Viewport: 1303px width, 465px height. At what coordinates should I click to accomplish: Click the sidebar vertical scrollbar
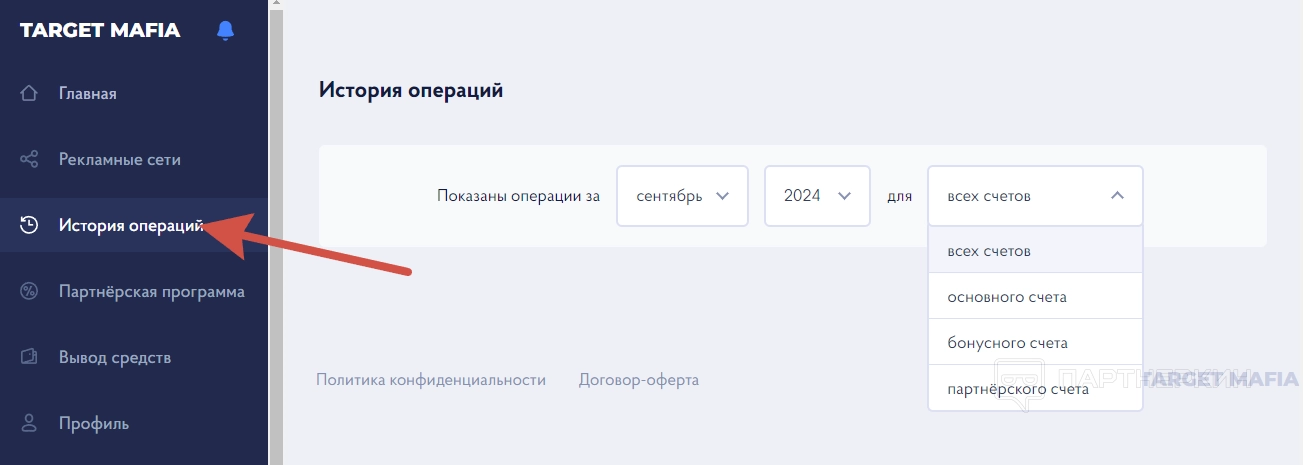coord(276,232)
